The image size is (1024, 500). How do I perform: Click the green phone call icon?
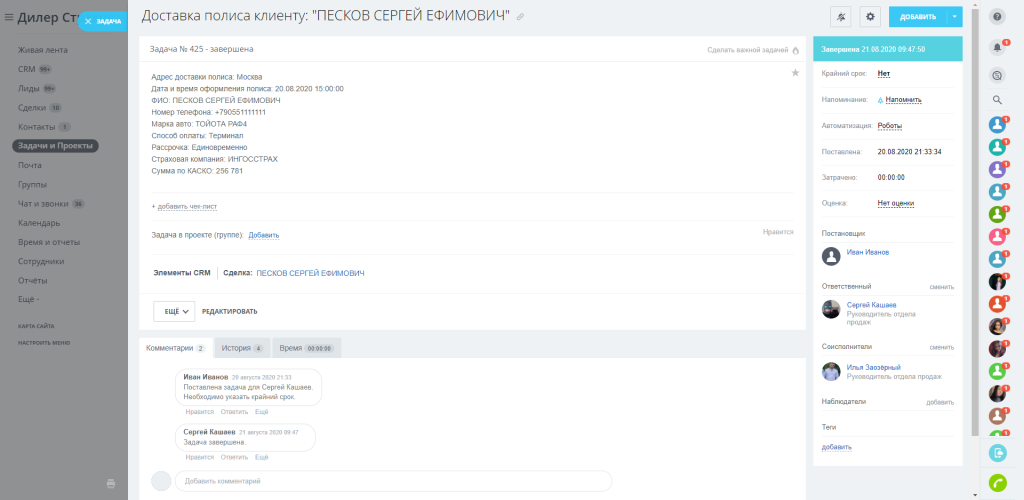[x=997, y=482]
